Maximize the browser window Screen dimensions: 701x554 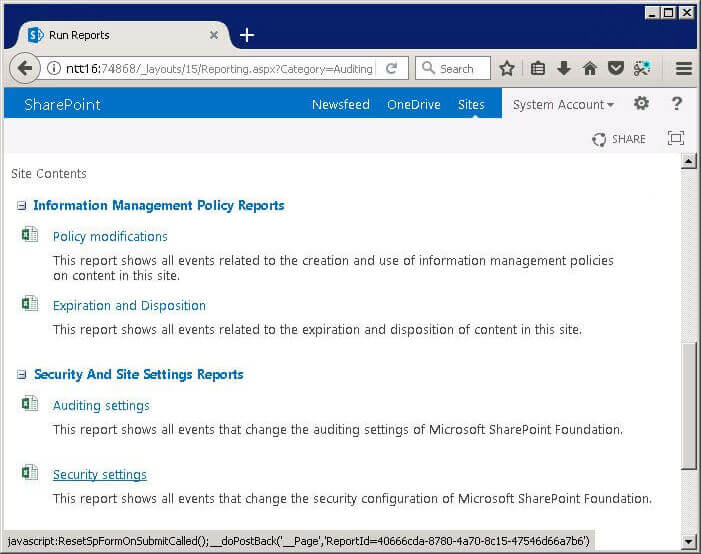coord(668,13)
